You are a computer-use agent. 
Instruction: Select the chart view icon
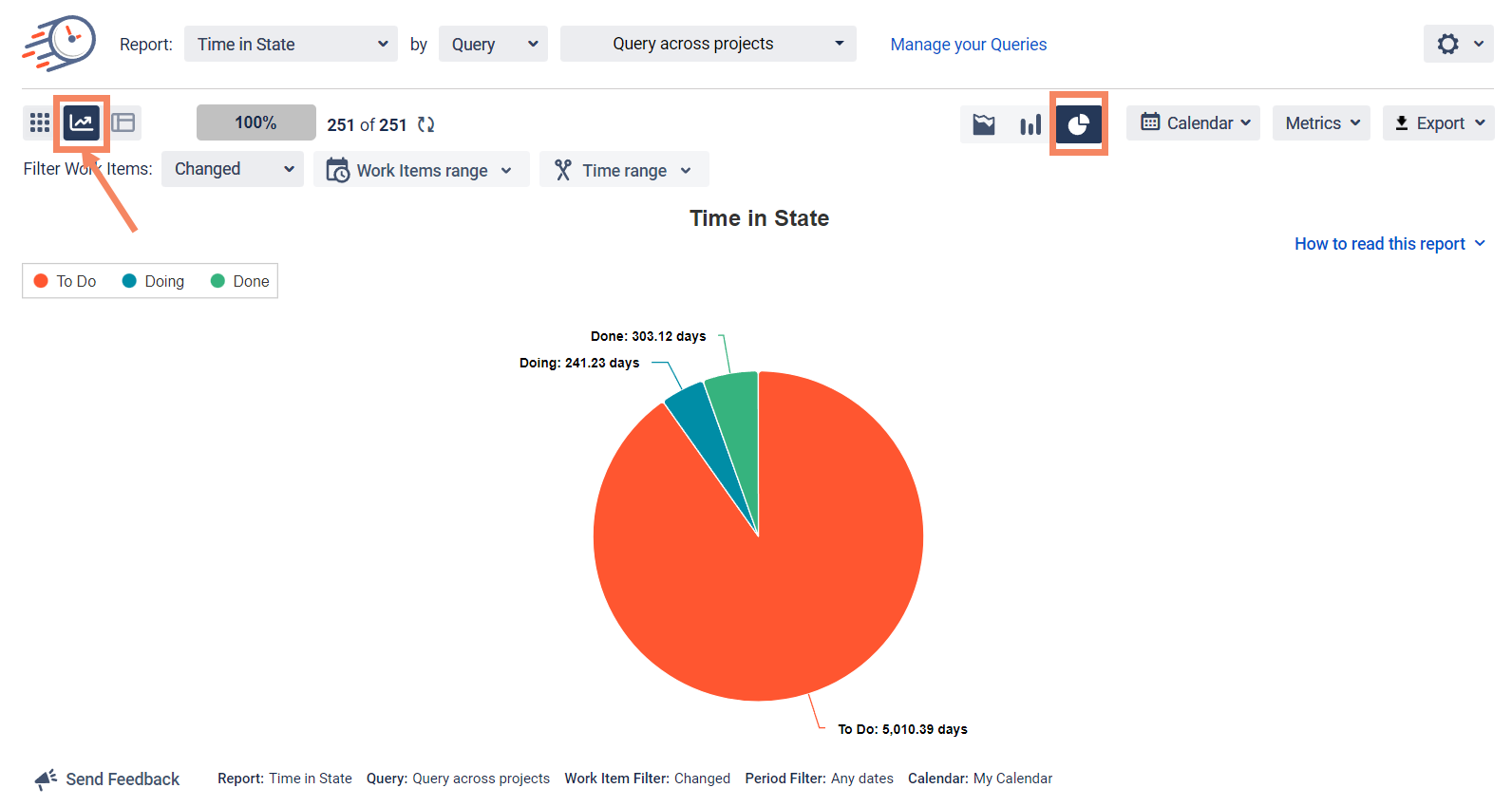(82, 122)
